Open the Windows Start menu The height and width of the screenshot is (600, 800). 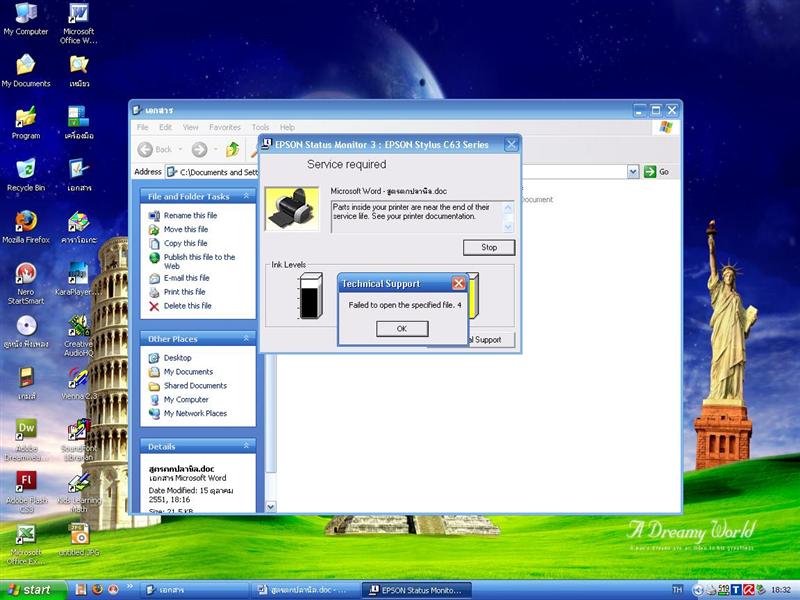click(x=33, y=590)
